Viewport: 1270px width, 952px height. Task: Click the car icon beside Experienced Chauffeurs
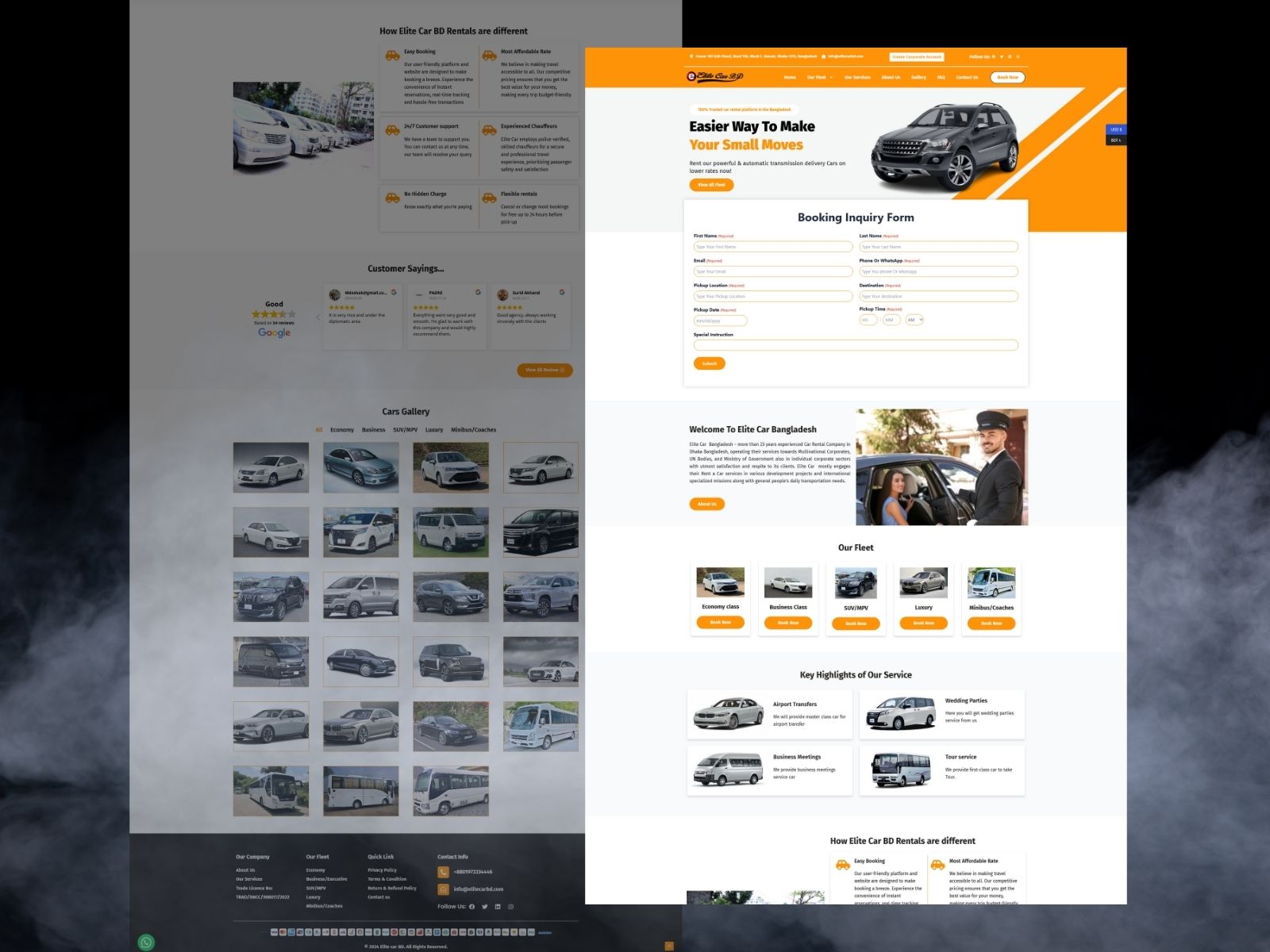490,130
